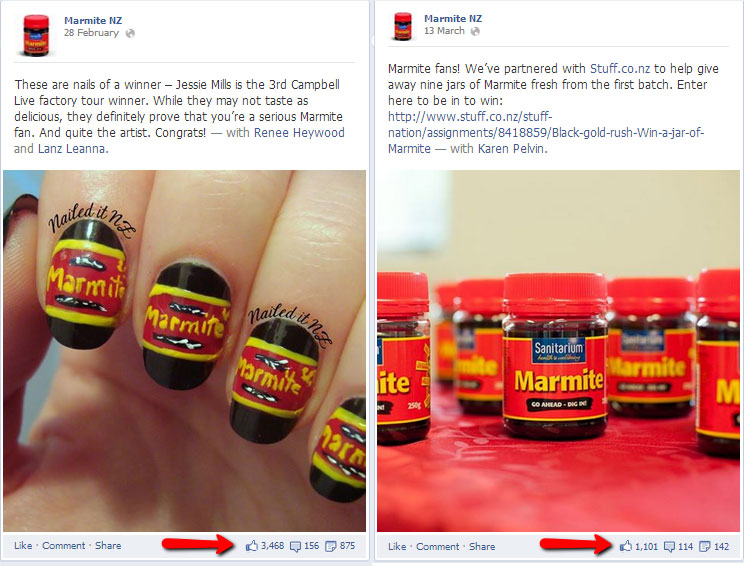Open the Renee Heywood tagged profile
The image size is (744, 566).
tap(299, 133)
